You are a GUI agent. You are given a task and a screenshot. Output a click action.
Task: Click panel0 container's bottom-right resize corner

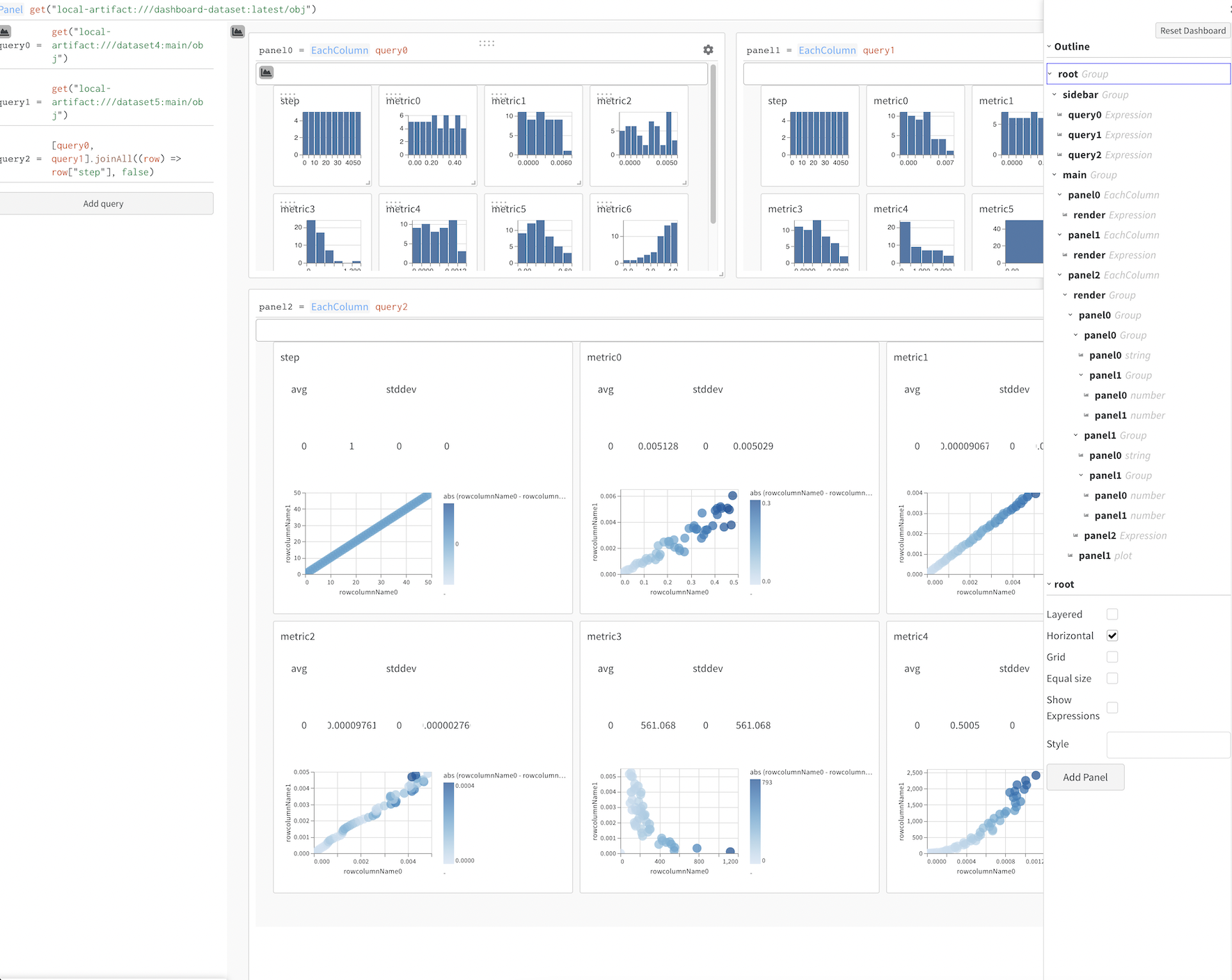(721, 274)
